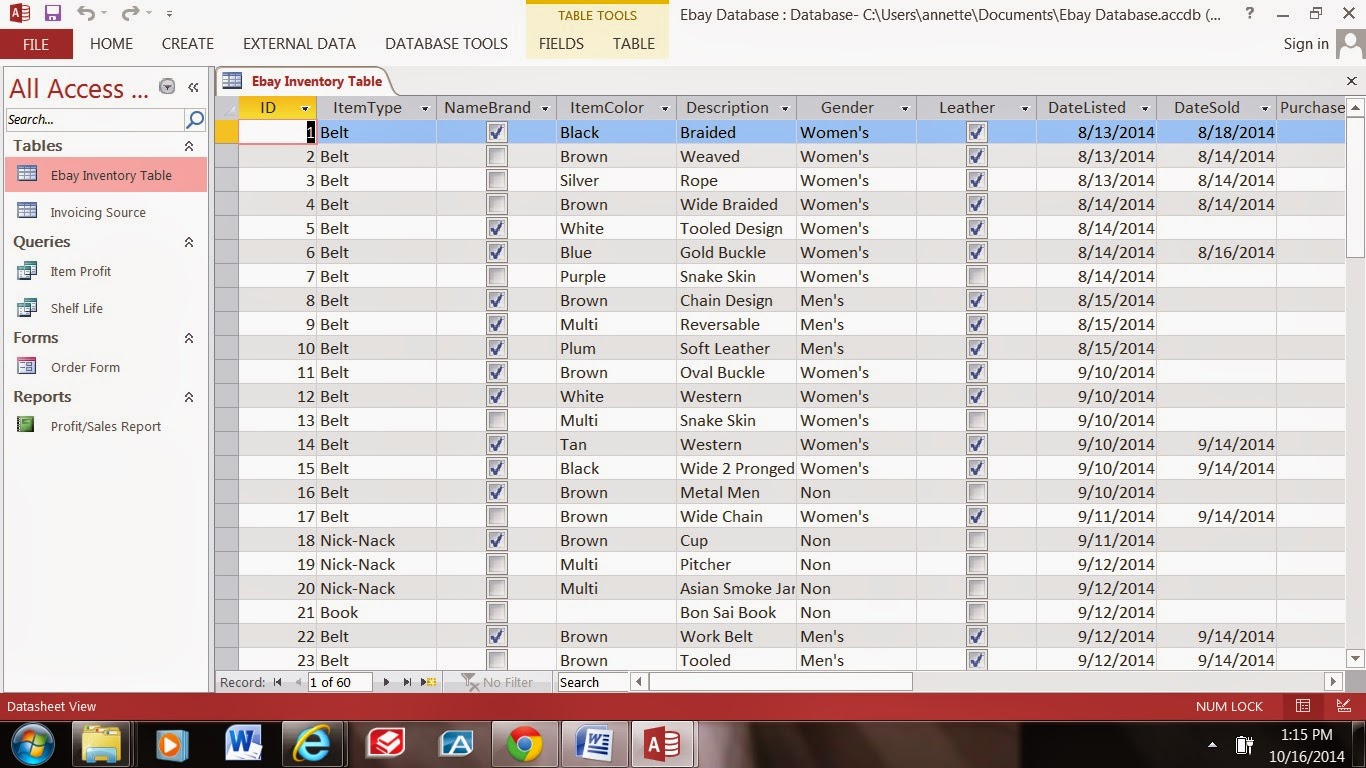
Task: Open the ItemType column filter dropdown
Action: tap(425, 108)
